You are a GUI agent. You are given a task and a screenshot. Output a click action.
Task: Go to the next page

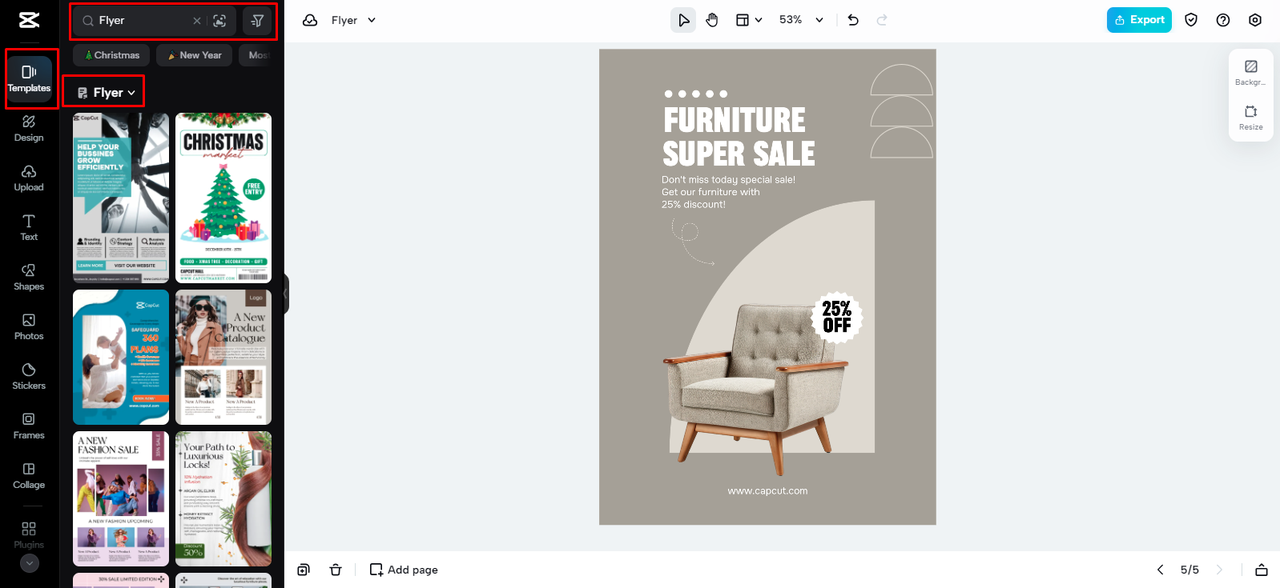[x=1219, y=570]
